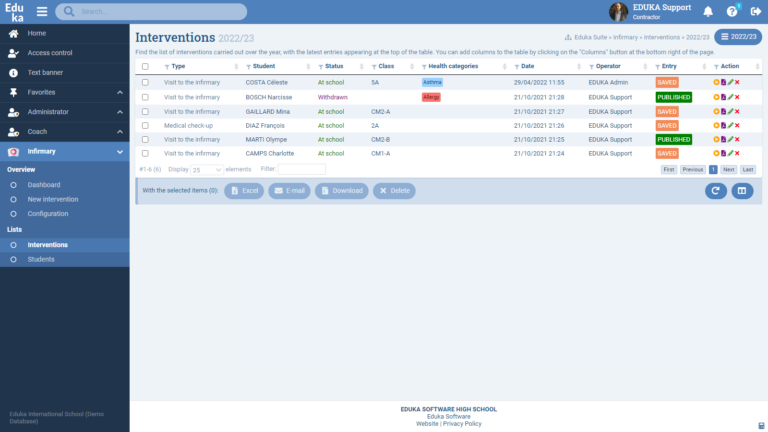Toggle the hamburger sidebar menu
Screen dimensions: 768x432
tap(42, 12)
